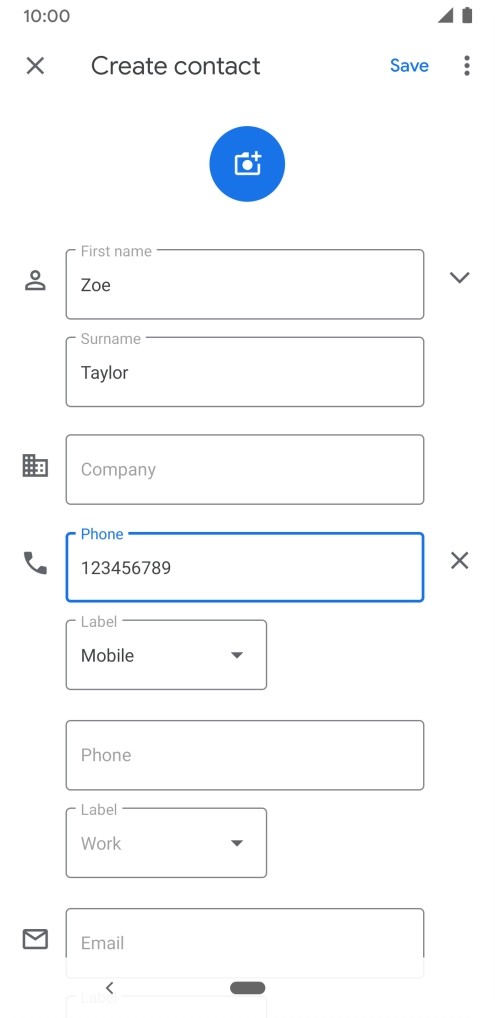
Task: Select the Phone field with 123456789
Action: click(245, 567)
